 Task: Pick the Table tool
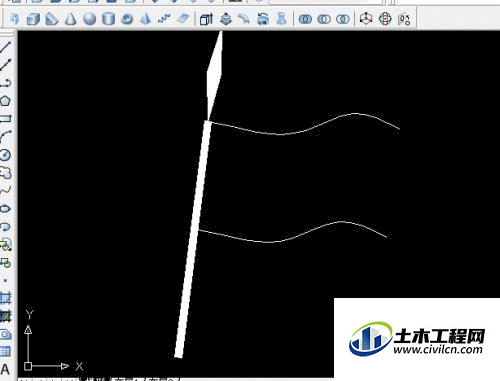tap(6, 351)
